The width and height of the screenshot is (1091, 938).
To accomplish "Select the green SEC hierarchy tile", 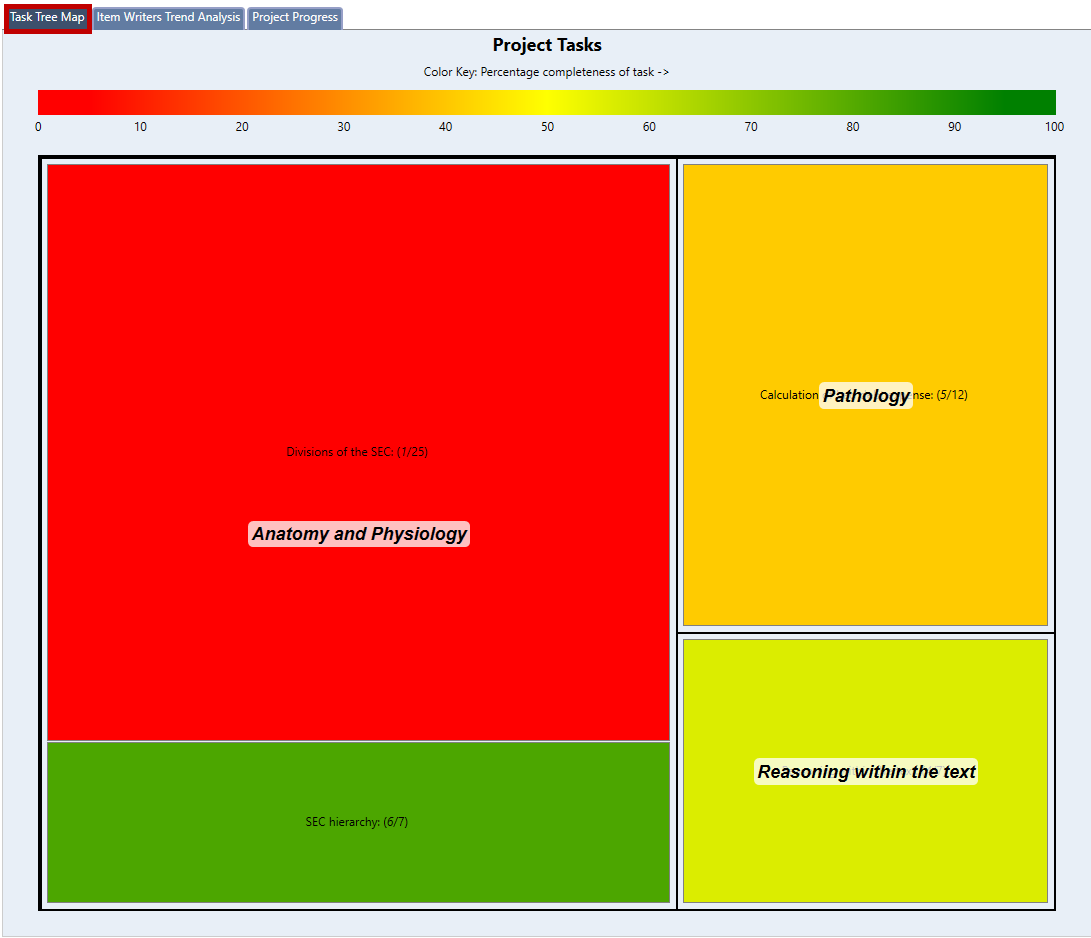I will [x=358, y=860].
